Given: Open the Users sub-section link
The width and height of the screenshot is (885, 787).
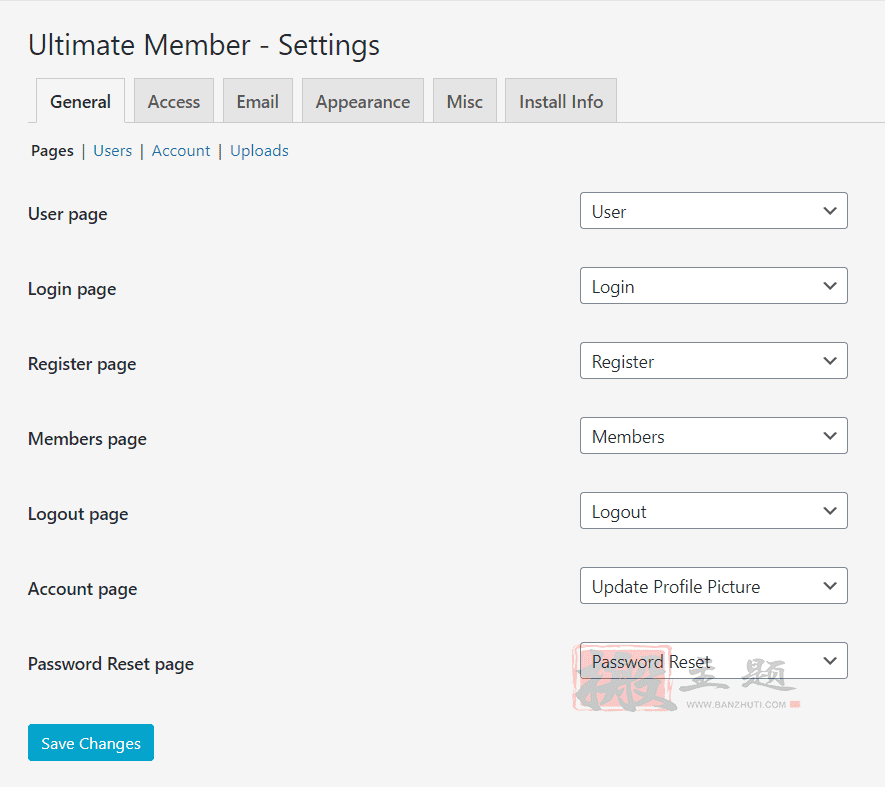Looking at the screenshot, I should click(x=112, y=151).
